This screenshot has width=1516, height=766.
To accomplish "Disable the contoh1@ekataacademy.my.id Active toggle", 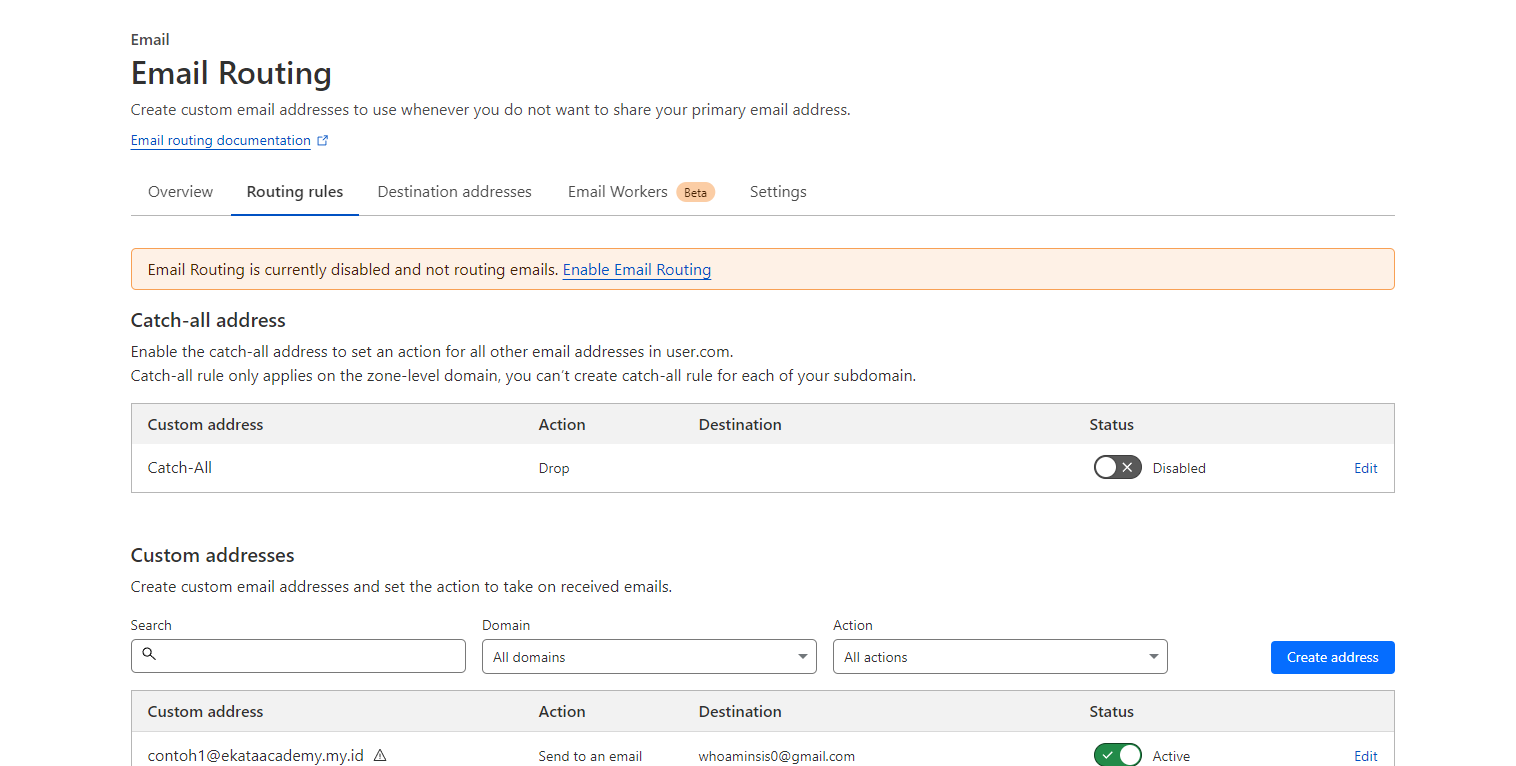I will click(1117, 756).
